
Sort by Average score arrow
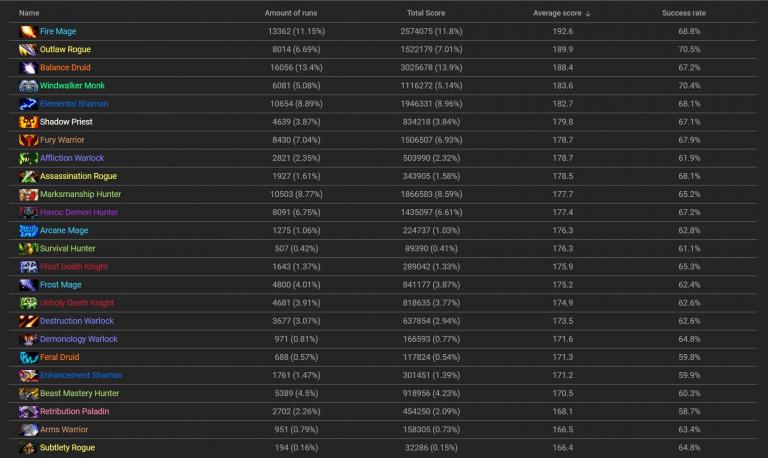[x=588, y=13]
